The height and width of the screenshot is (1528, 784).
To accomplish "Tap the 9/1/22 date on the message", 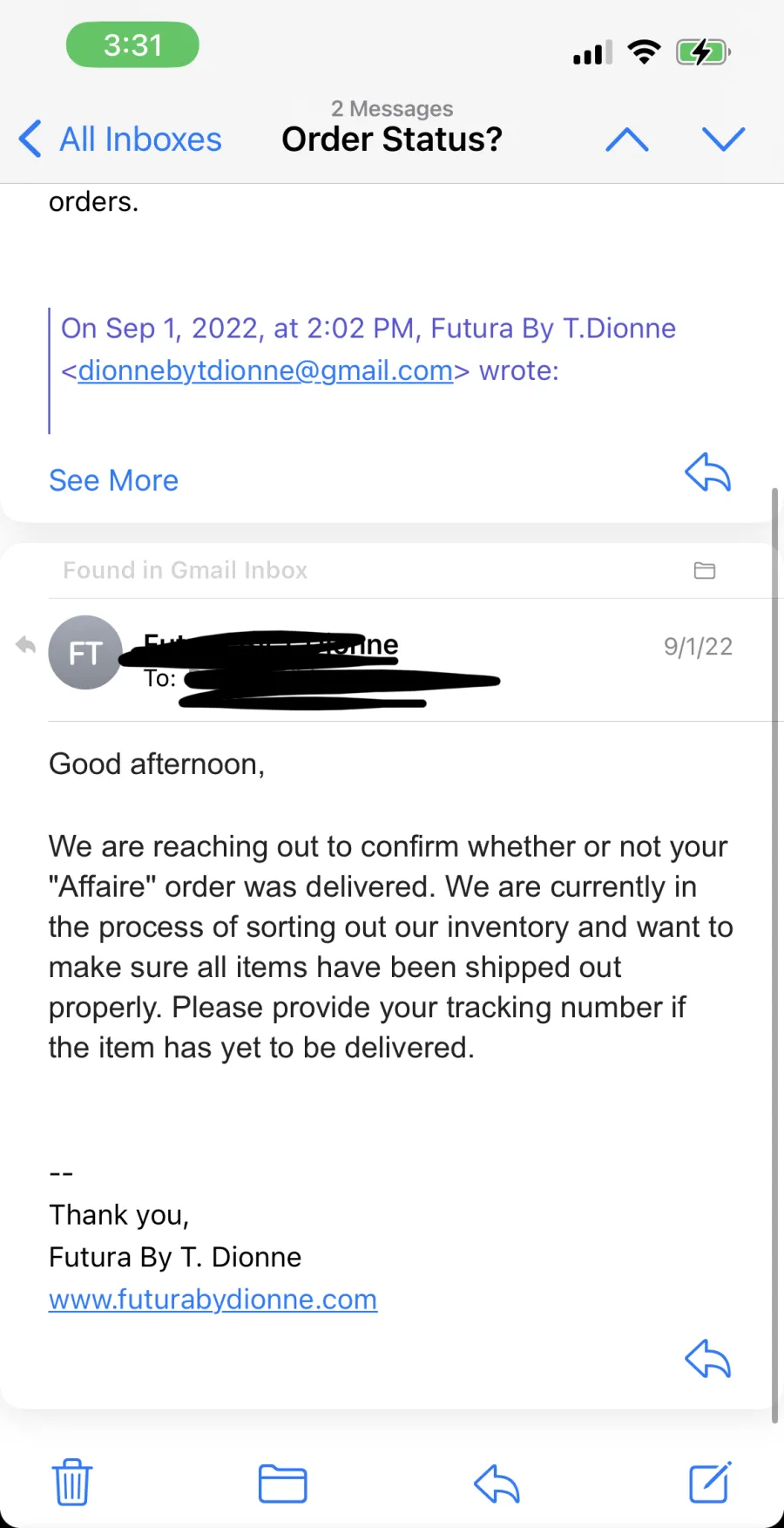I will [698, 647].
